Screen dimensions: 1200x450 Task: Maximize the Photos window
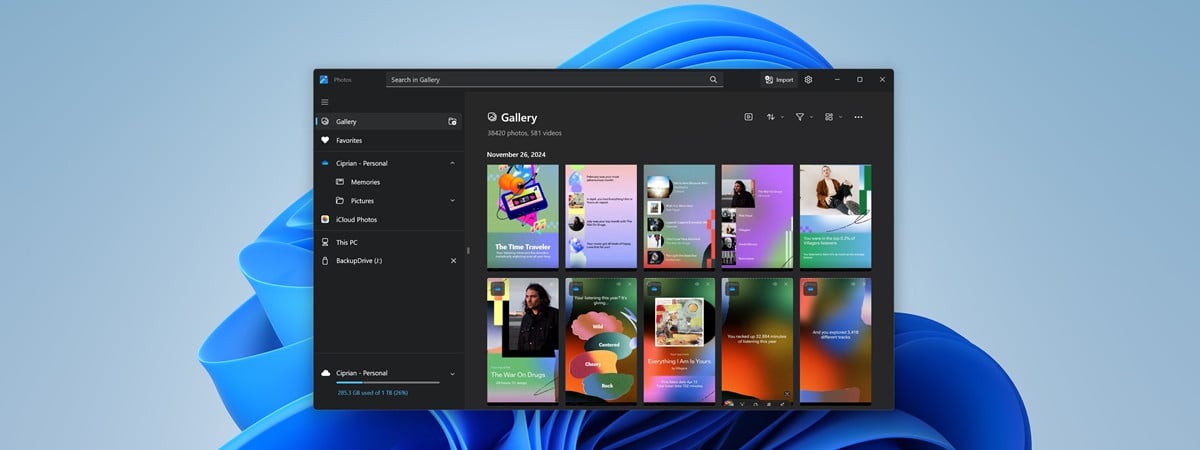859,80
